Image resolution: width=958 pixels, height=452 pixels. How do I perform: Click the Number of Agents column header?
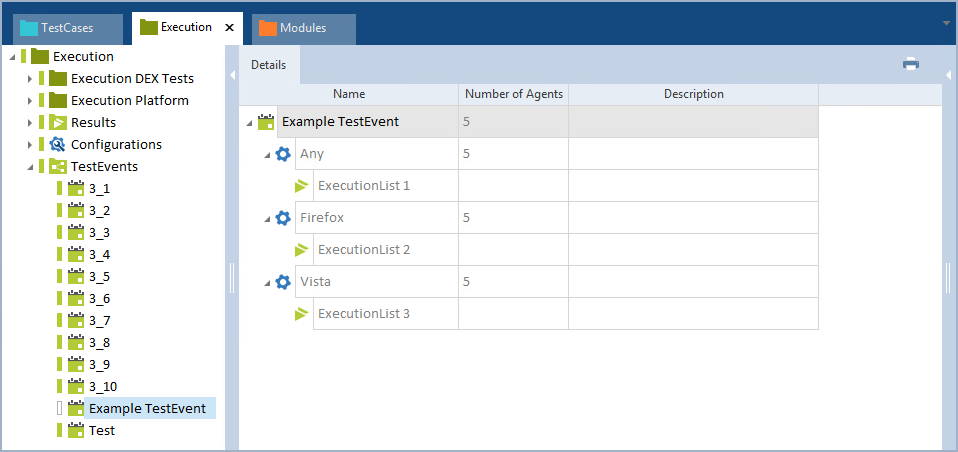click(514, 94)
